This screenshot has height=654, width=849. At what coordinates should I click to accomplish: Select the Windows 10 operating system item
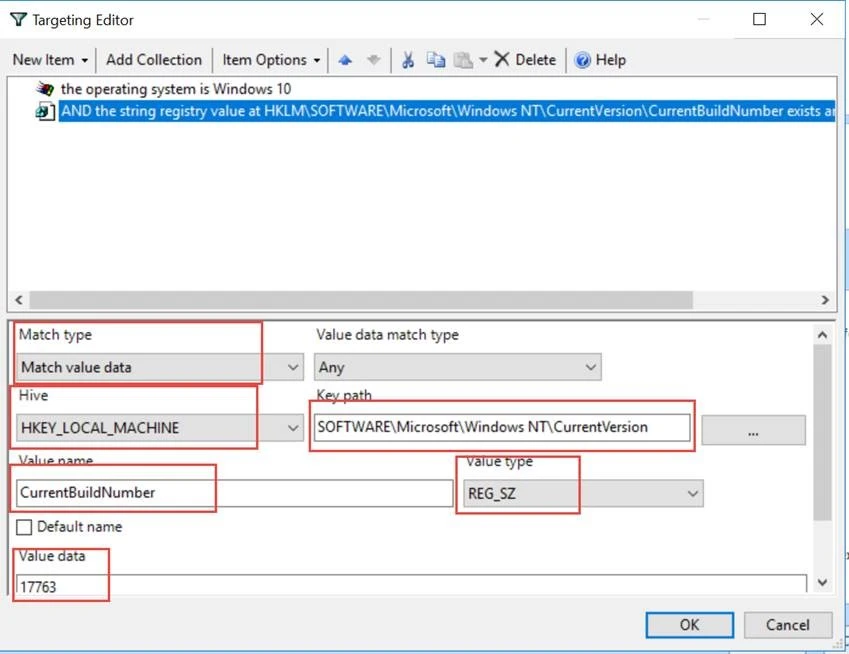tap(175, 89)
